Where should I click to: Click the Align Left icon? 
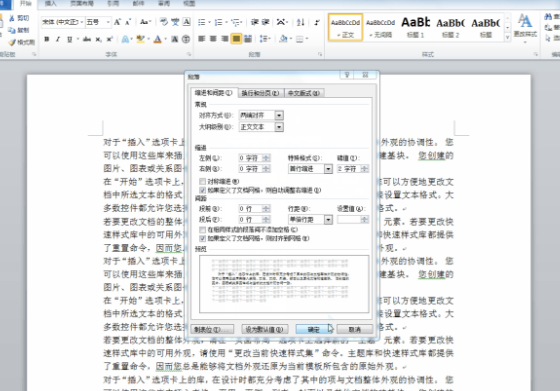(202, 39)
